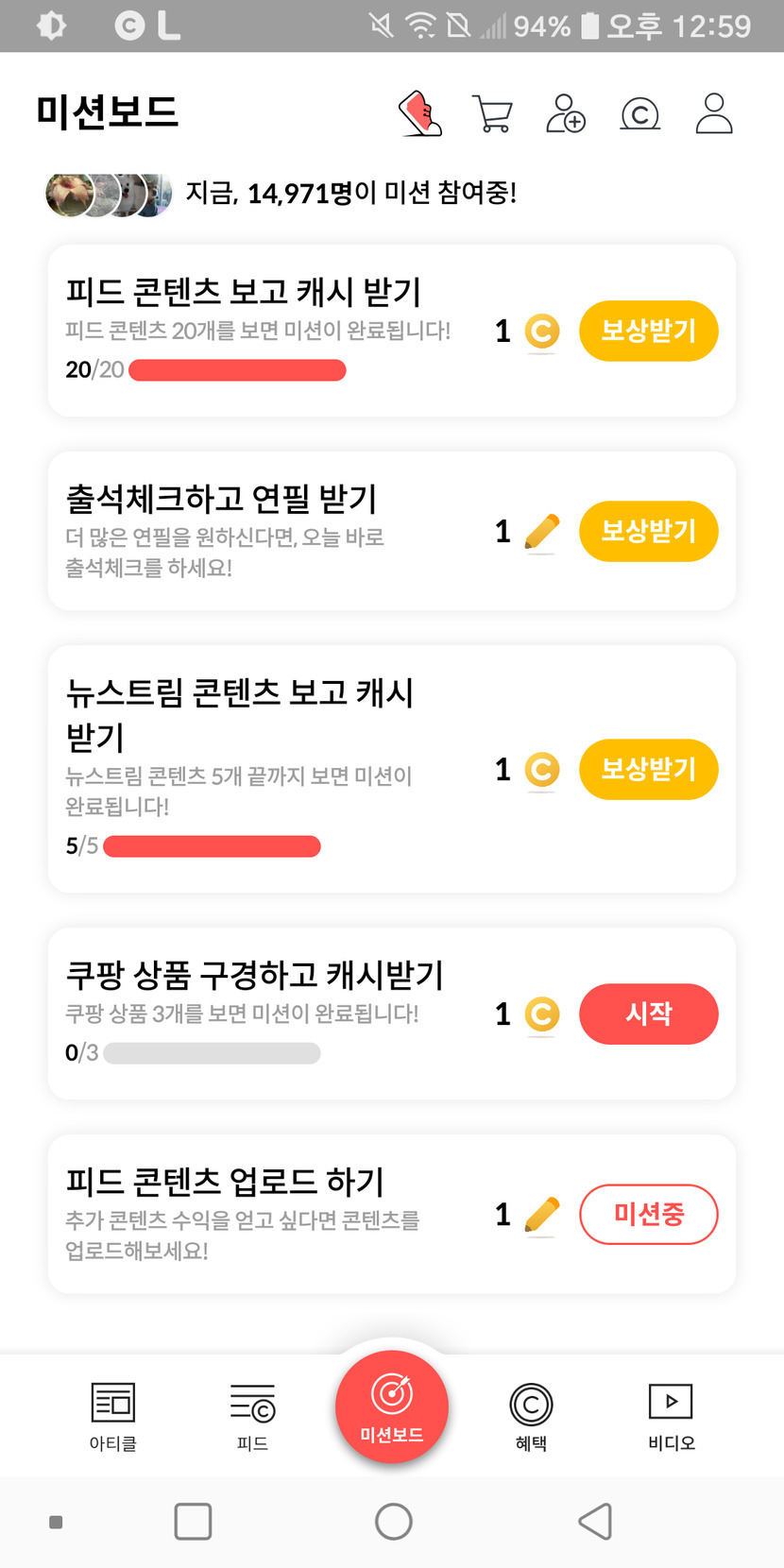Open Android recent apps square button
Screen dimensions: 784x1568
pyautogui.click(x=193, y=1522)
